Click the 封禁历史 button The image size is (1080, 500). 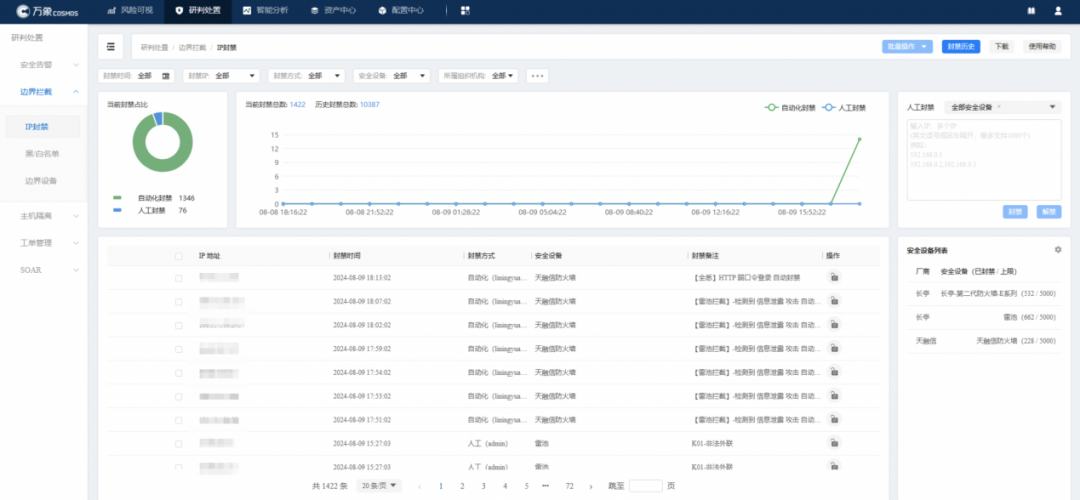point(962,47)
